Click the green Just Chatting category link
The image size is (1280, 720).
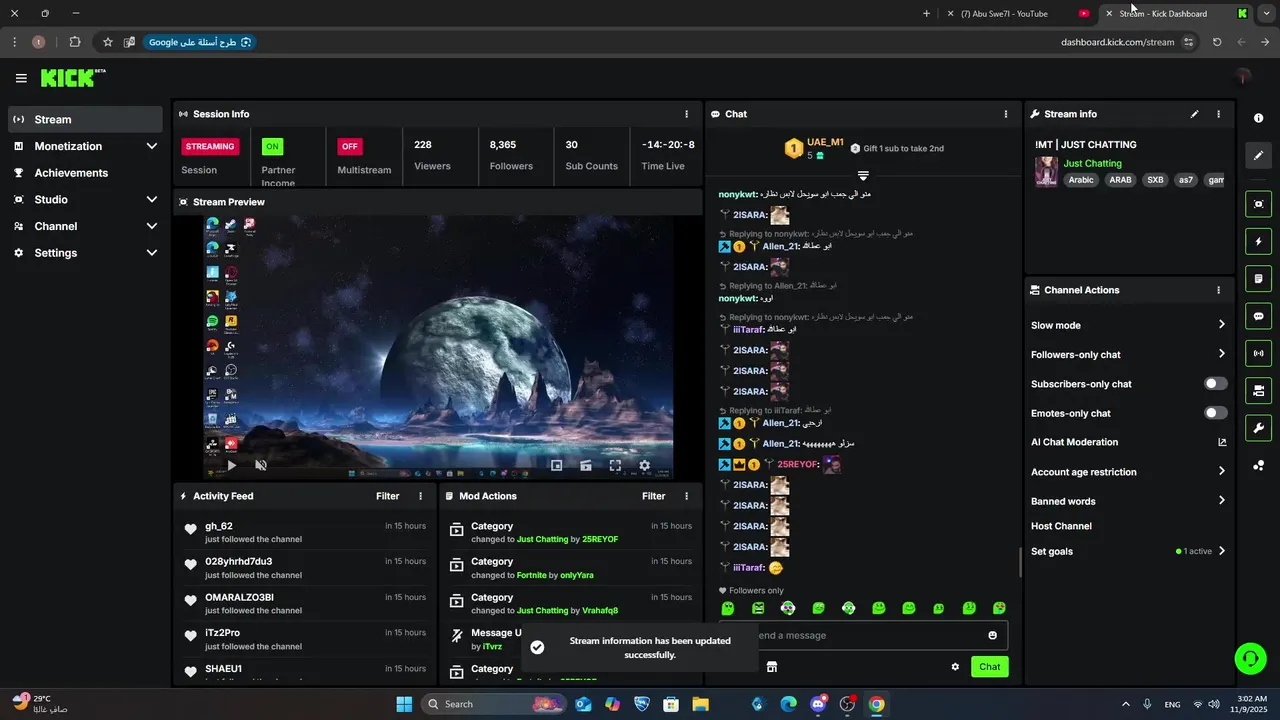pyautogui.click(x=1092, y=163)
